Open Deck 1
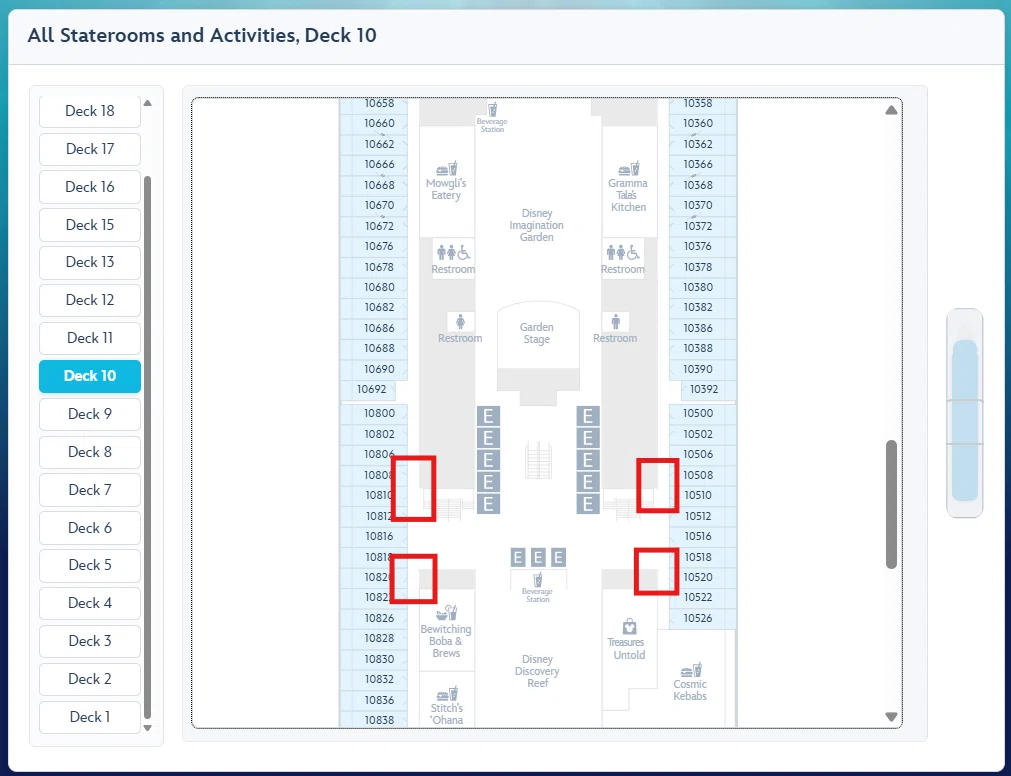This screenshot has width=1011, height=776. point(90,717)
